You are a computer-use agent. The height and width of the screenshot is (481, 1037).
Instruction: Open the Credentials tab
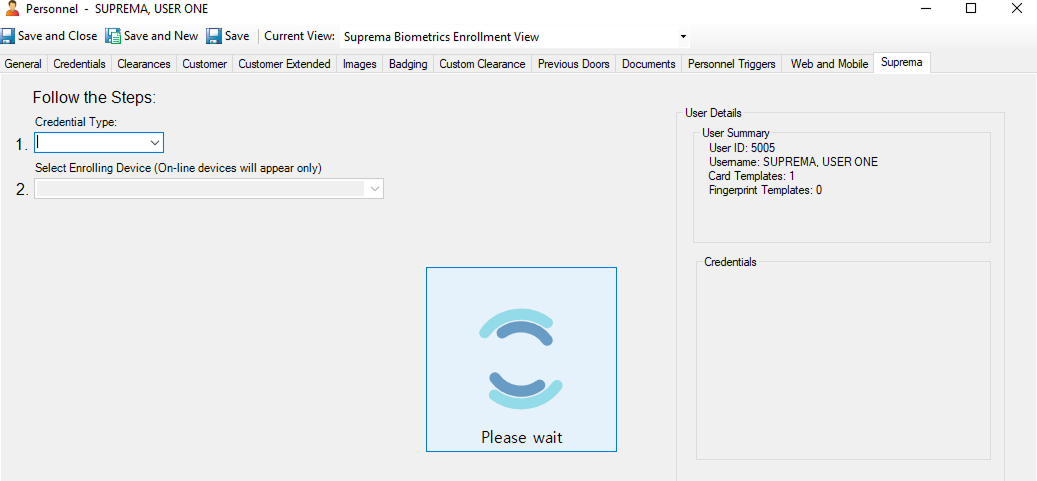[79, 64]
